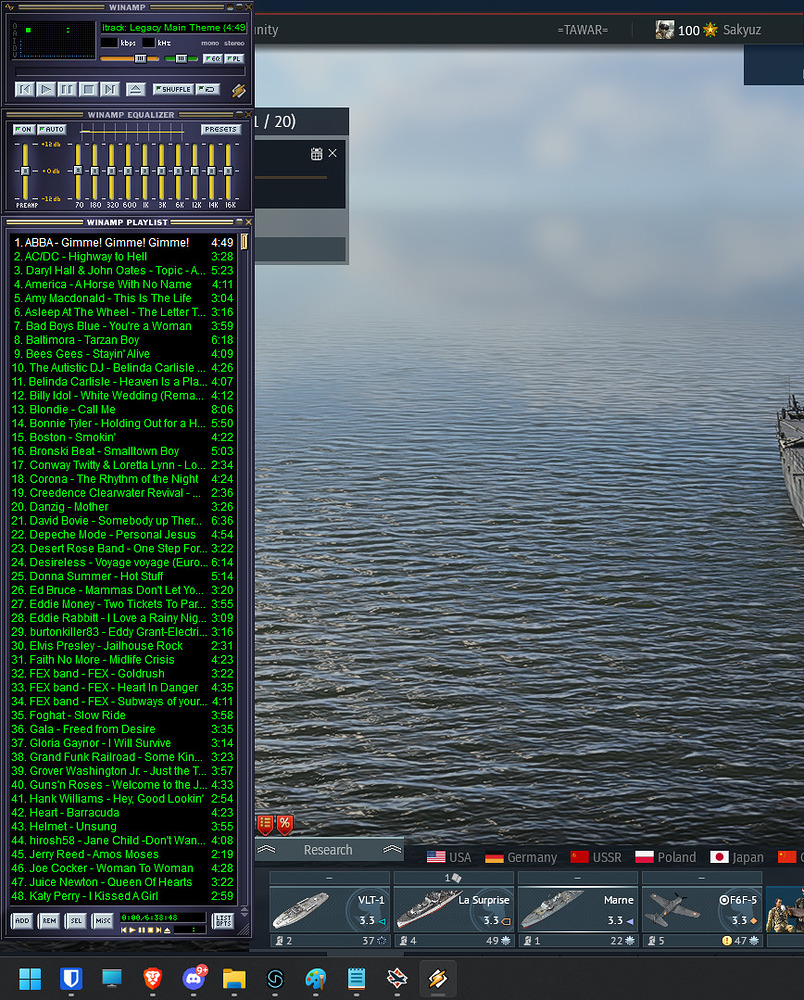
Task: Click the Winamp next track button
Action: pyautogui.click(x=110, y=90)
